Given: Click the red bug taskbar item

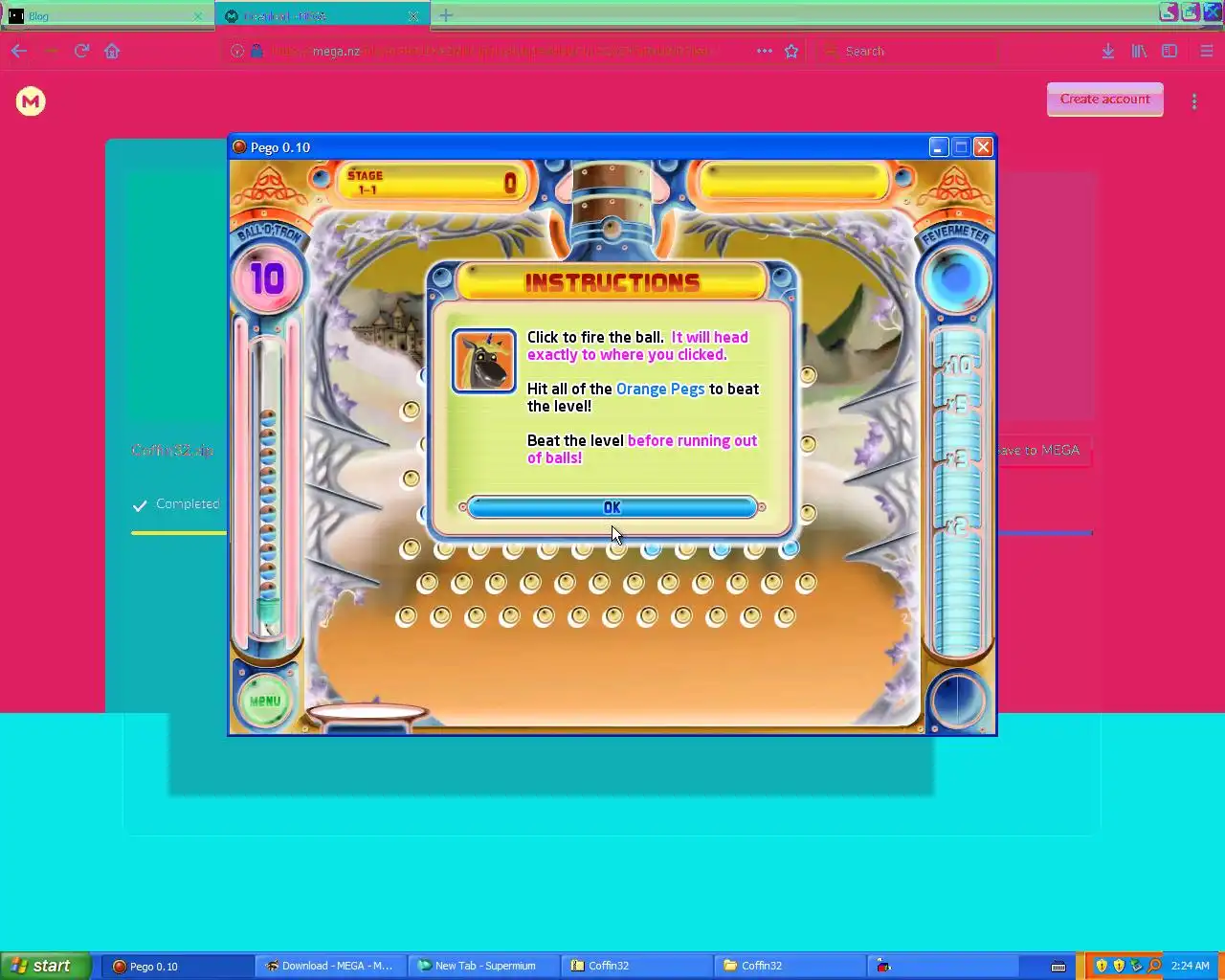Looking at the screenshot, I should click(943, 966).
